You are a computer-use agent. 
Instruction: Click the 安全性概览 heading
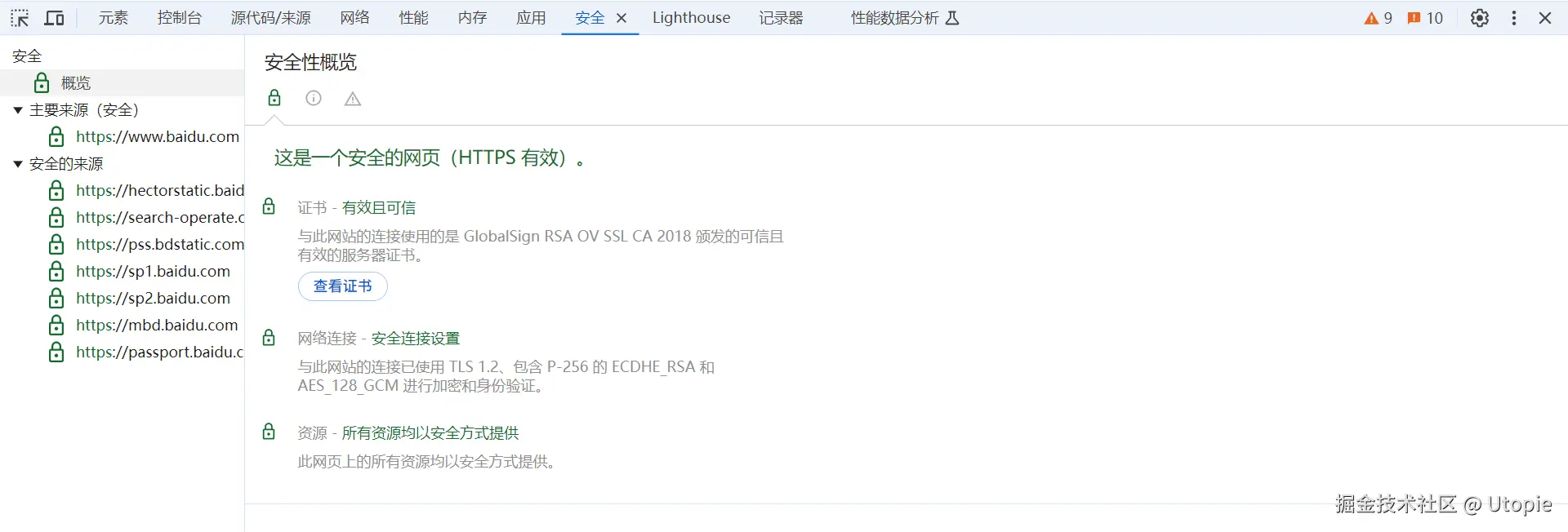(311, 62)
